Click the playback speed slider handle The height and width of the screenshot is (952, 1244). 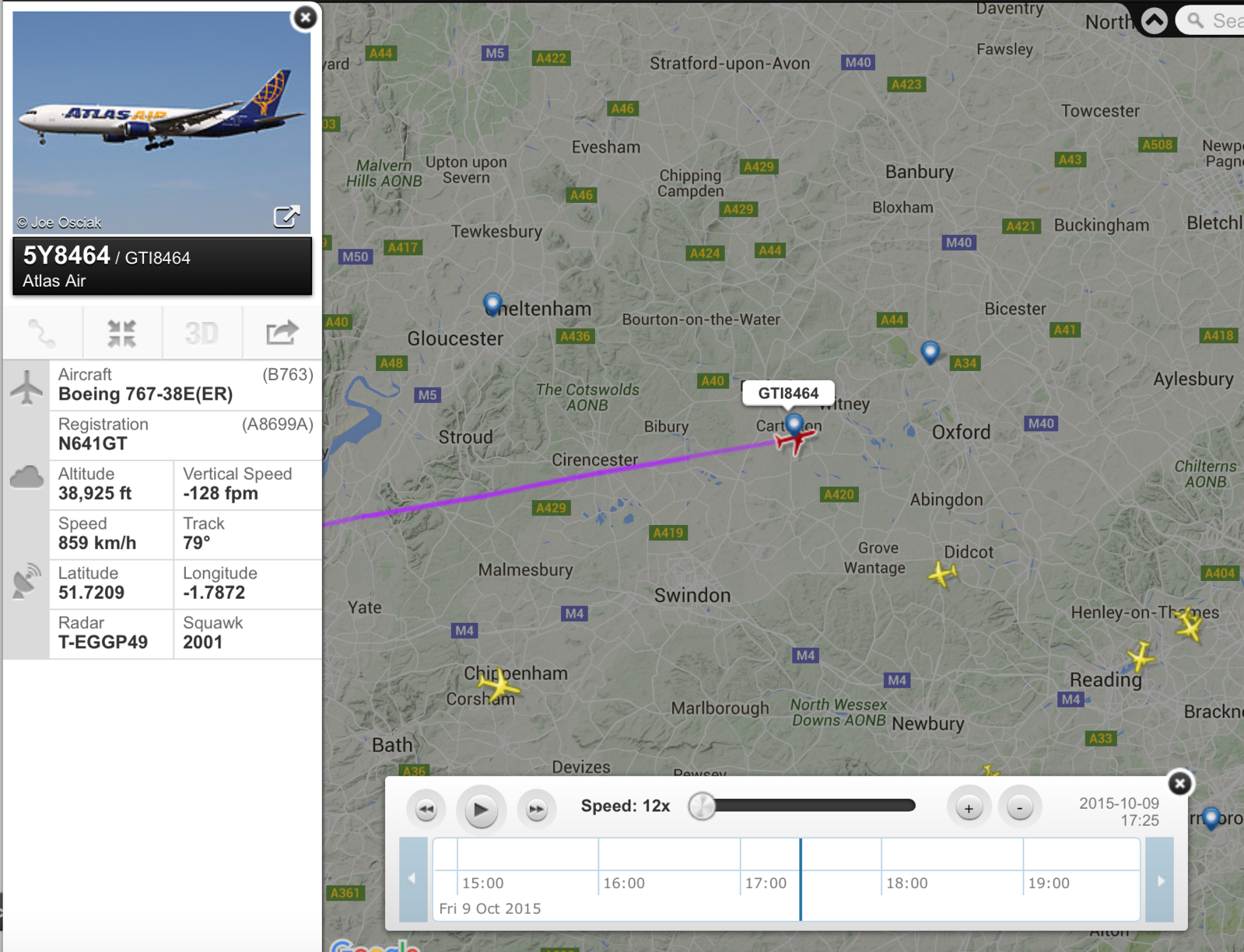pos(702,806)
